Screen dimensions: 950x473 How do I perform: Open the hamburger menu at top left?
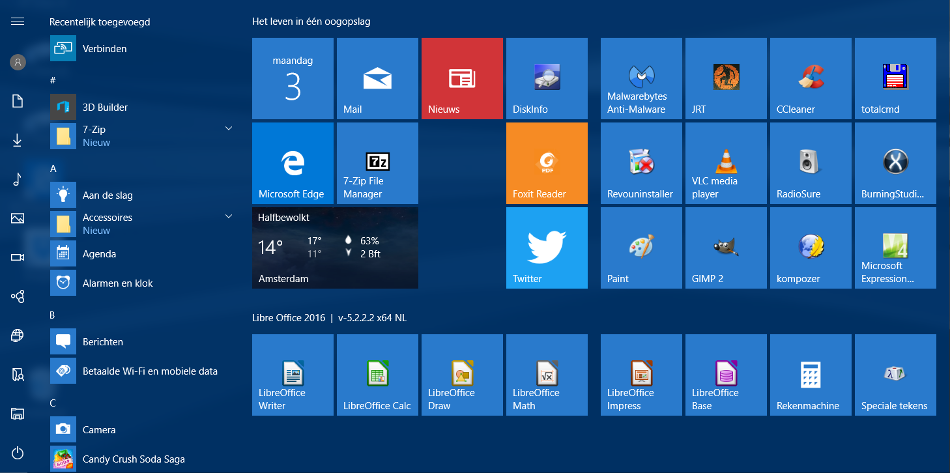tap(18, 22)
